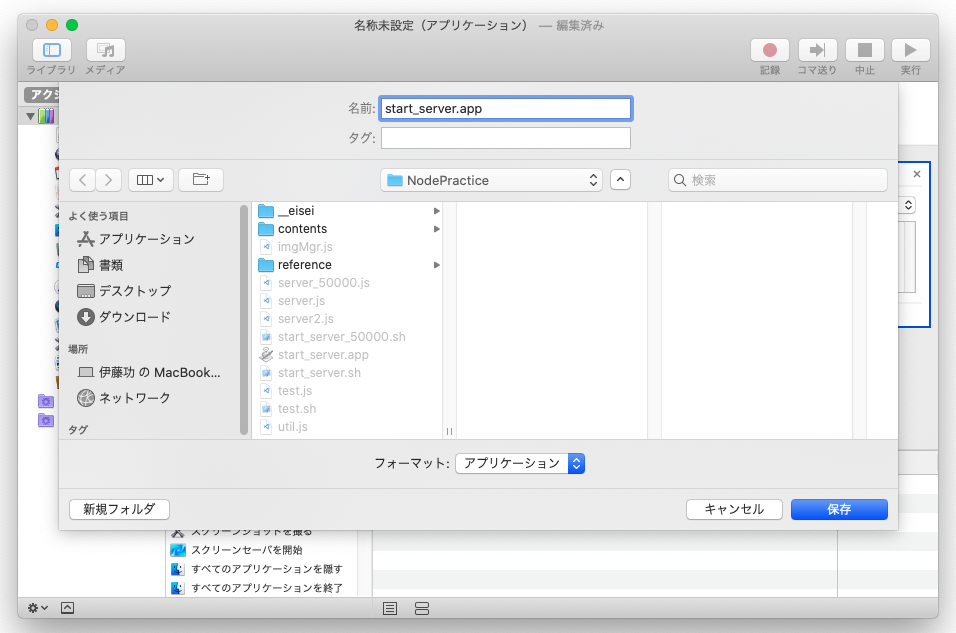
Task: Toggle the description panel at bottom-left
Action: [68, 608]
